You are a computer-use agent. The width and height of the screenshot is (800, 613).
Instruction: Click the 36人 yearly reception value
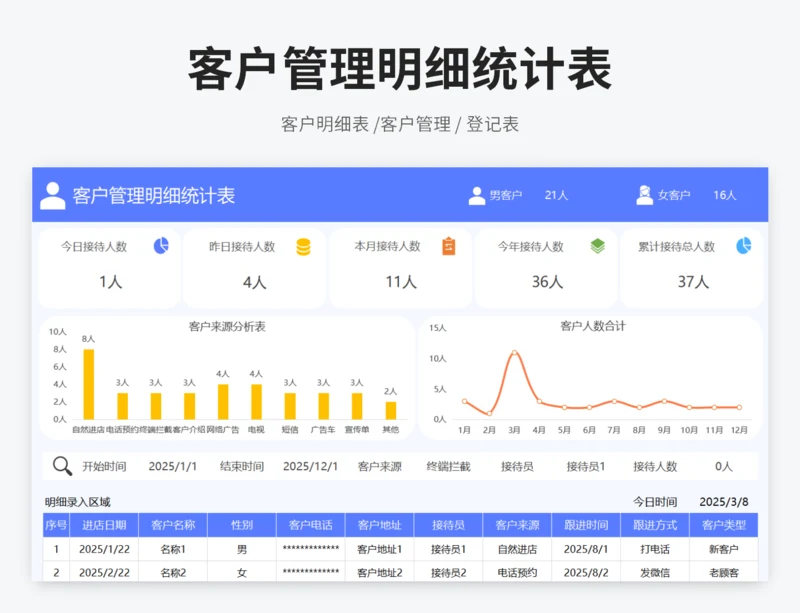547,282
